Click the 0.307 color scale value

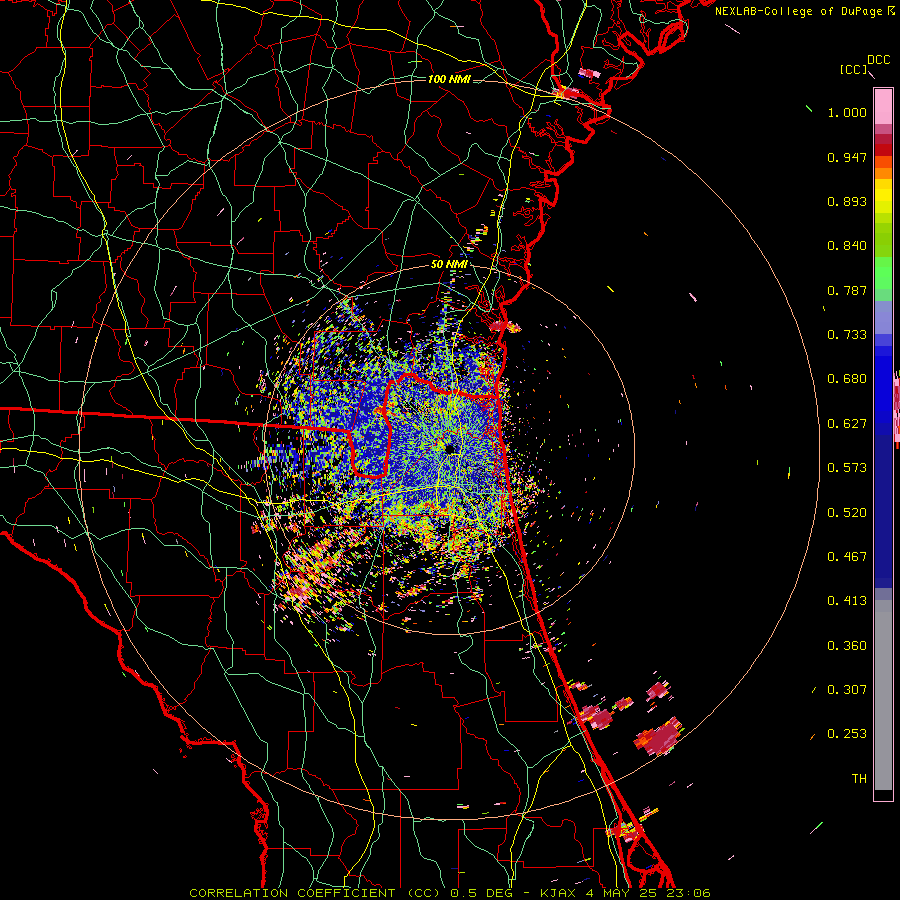(x=847, y=690)
